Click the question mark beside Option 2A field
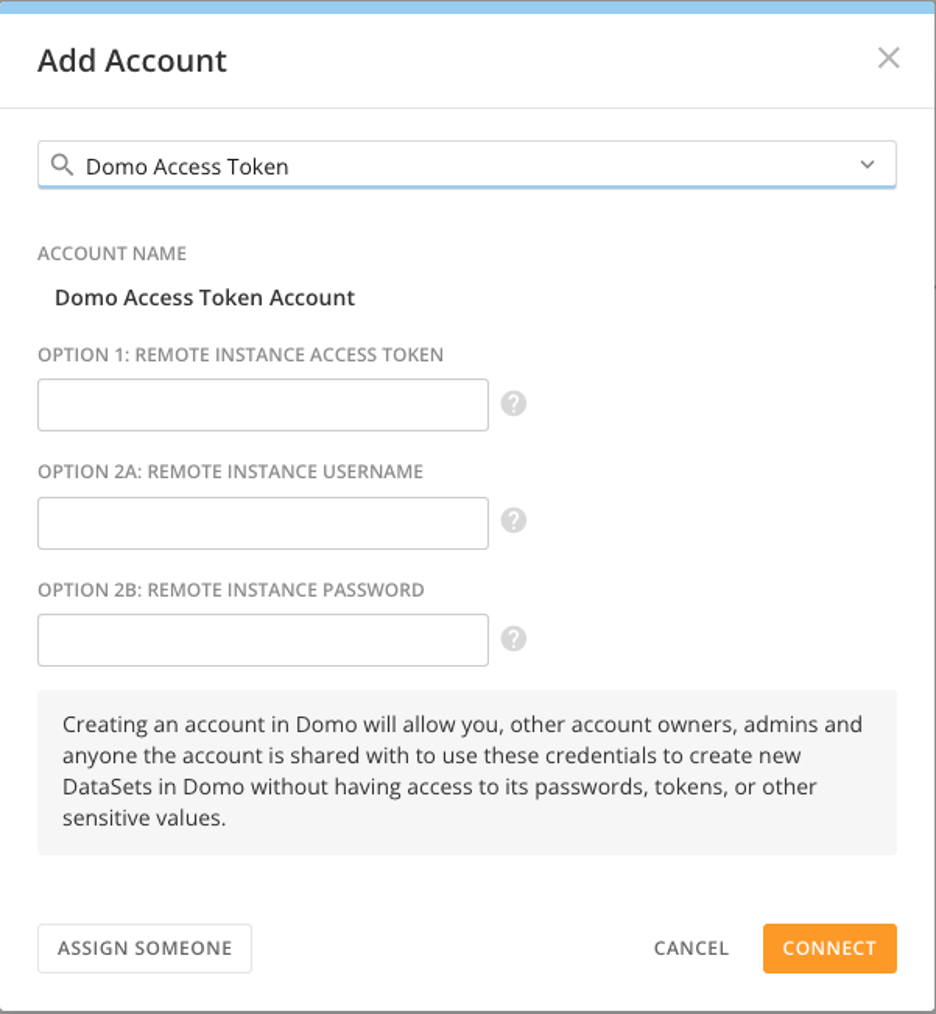The image size is (936, 1014). [513, 521]
